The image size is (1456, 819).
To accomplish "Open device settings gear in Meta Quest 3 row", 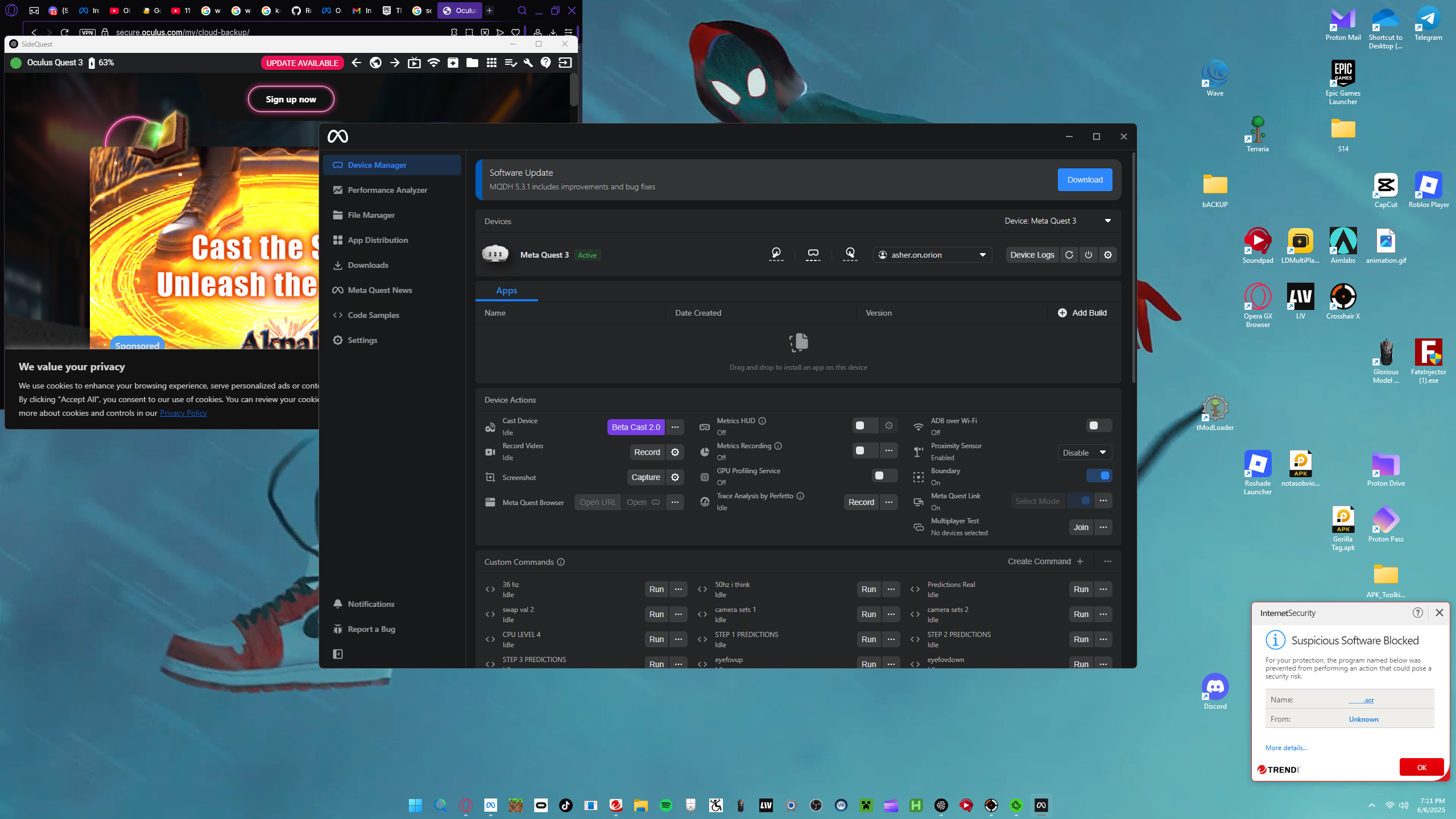I will tap(1108, 255).
